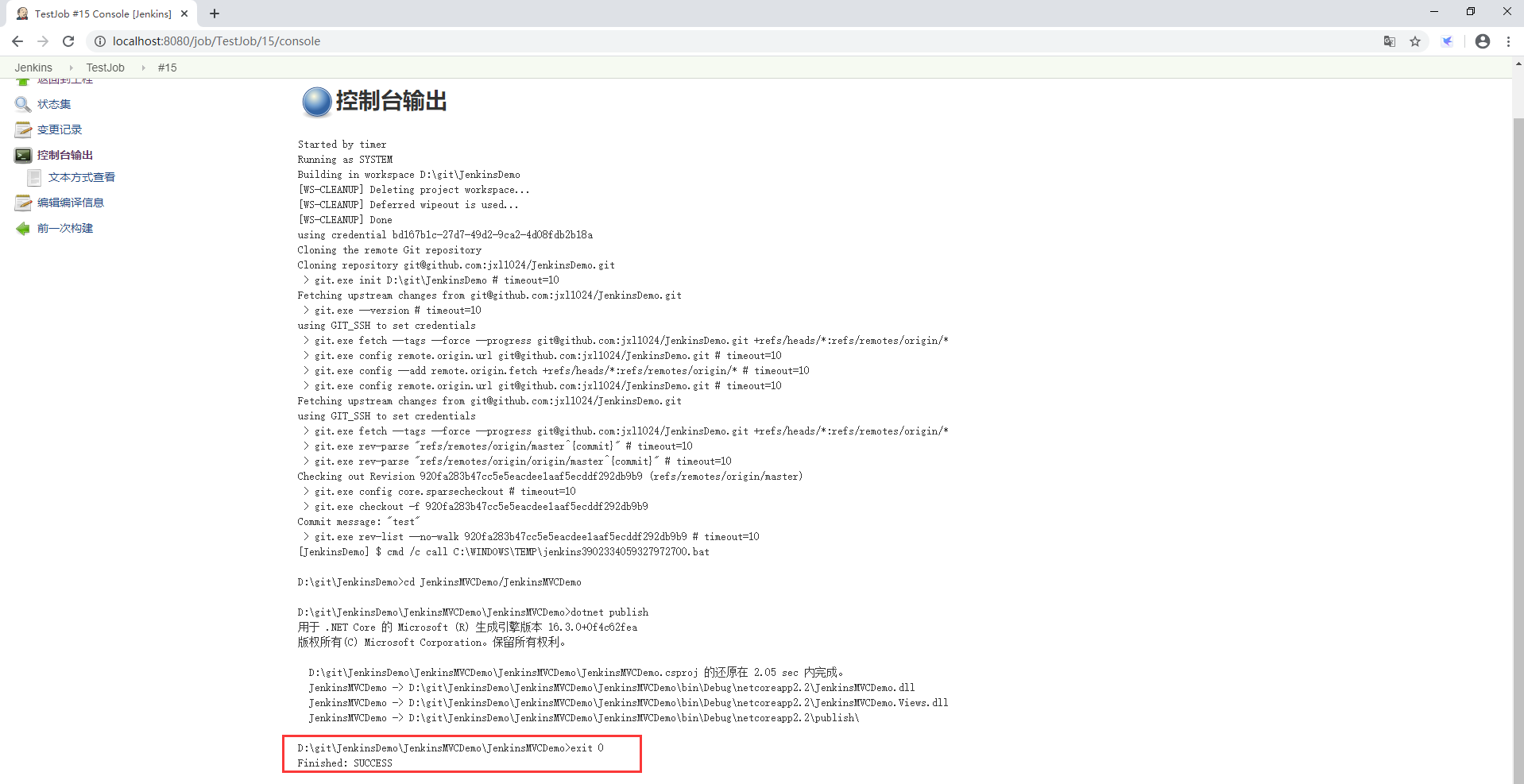
Task: Click the 'Started by timer' line
Action: coord(342,145)
